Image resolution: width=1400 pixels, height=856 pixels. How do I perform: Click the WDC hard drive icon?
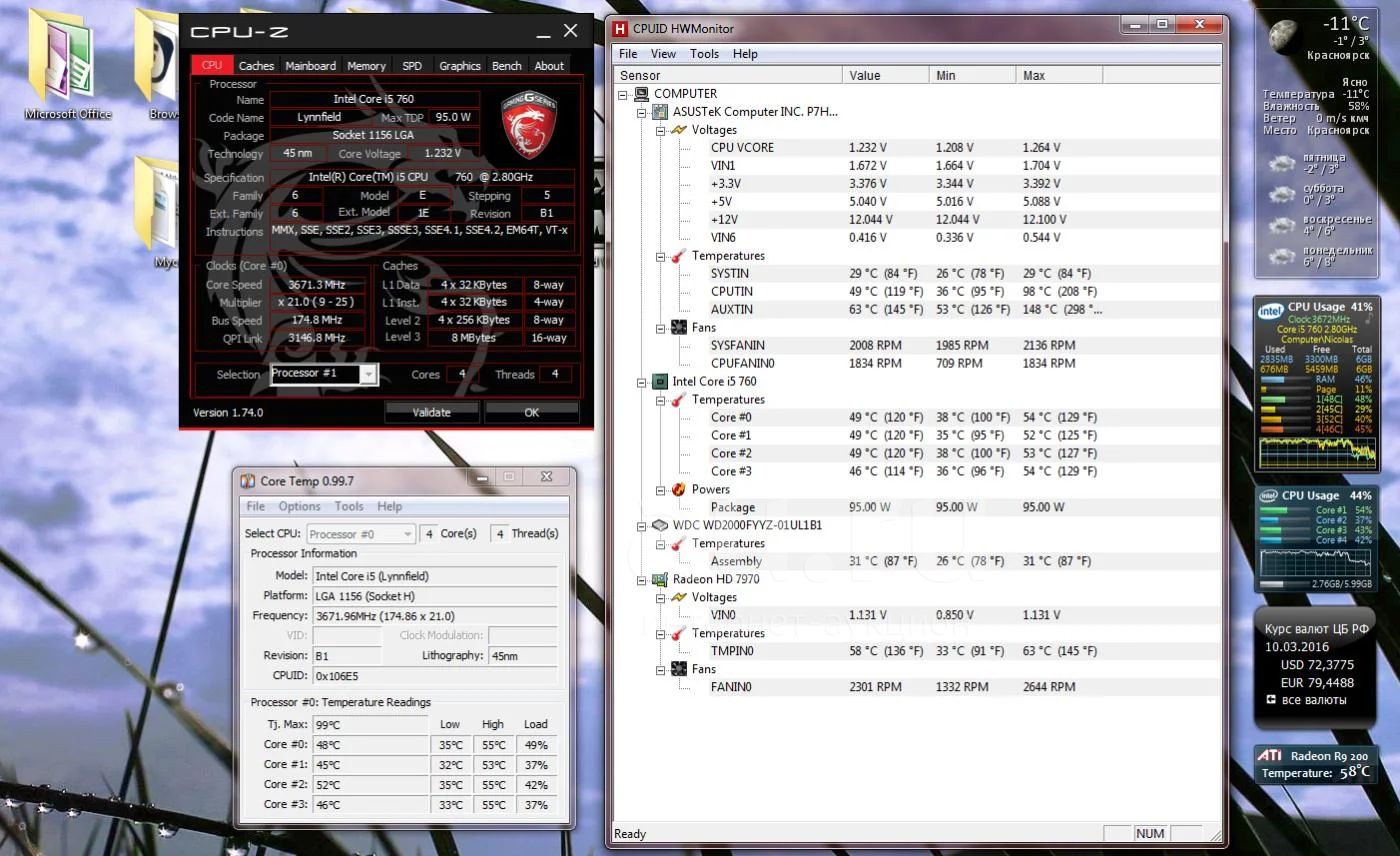660,526
